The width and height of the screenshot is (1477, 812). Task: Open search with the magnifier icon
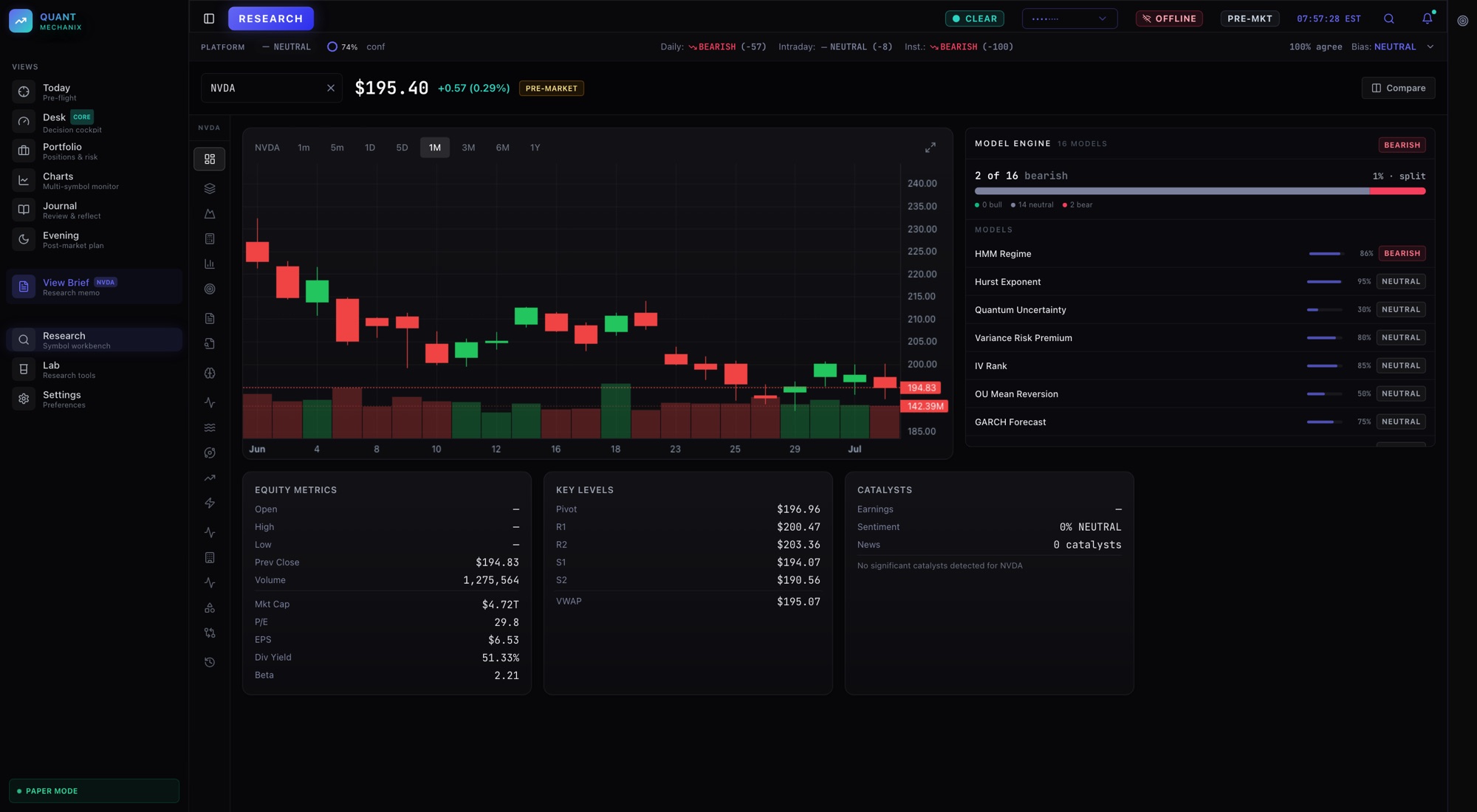pyautogui.click(x=1389, y=18)
